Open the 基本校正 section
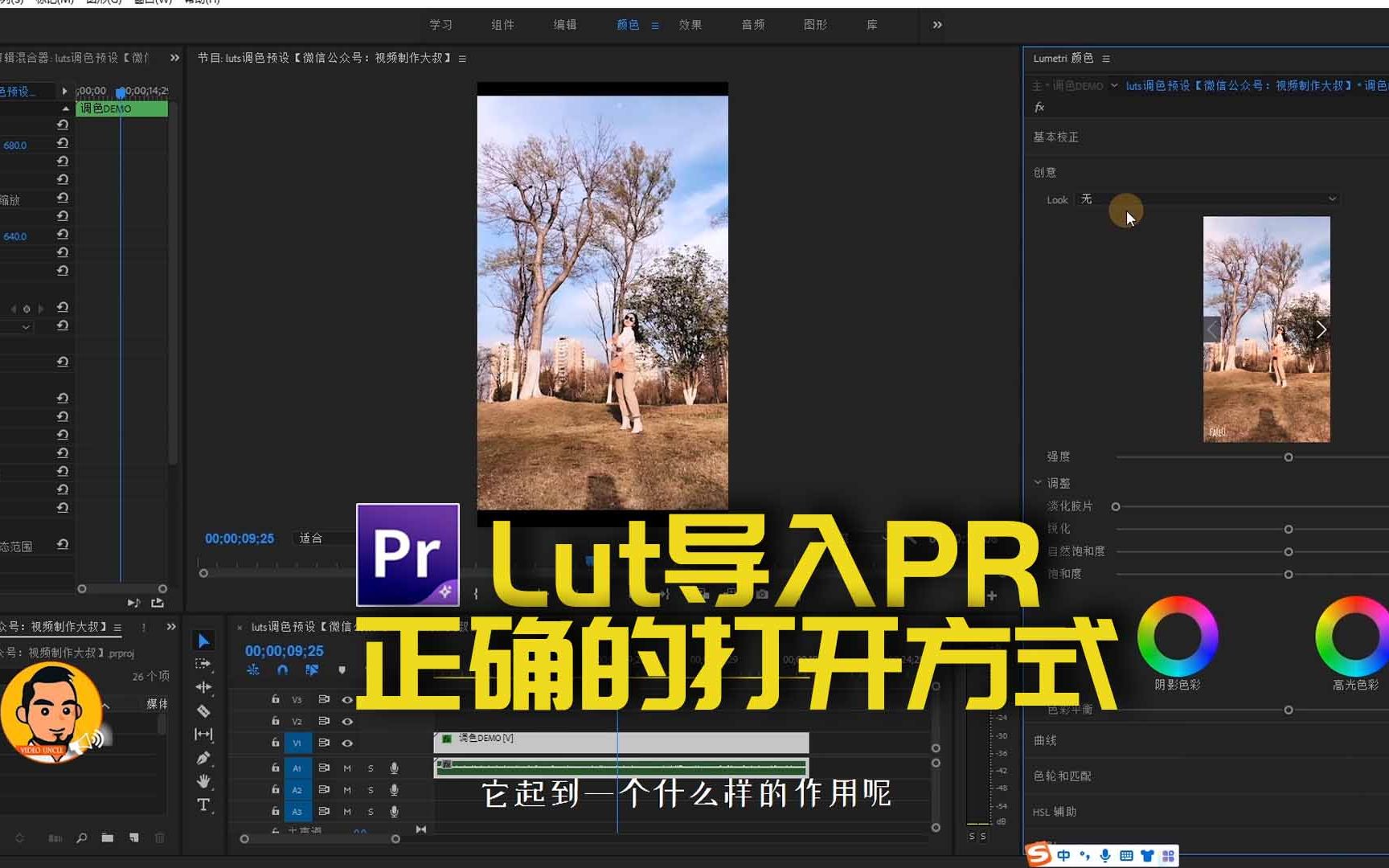This screenshot has height=868, width=1389. coord(1056,137)
